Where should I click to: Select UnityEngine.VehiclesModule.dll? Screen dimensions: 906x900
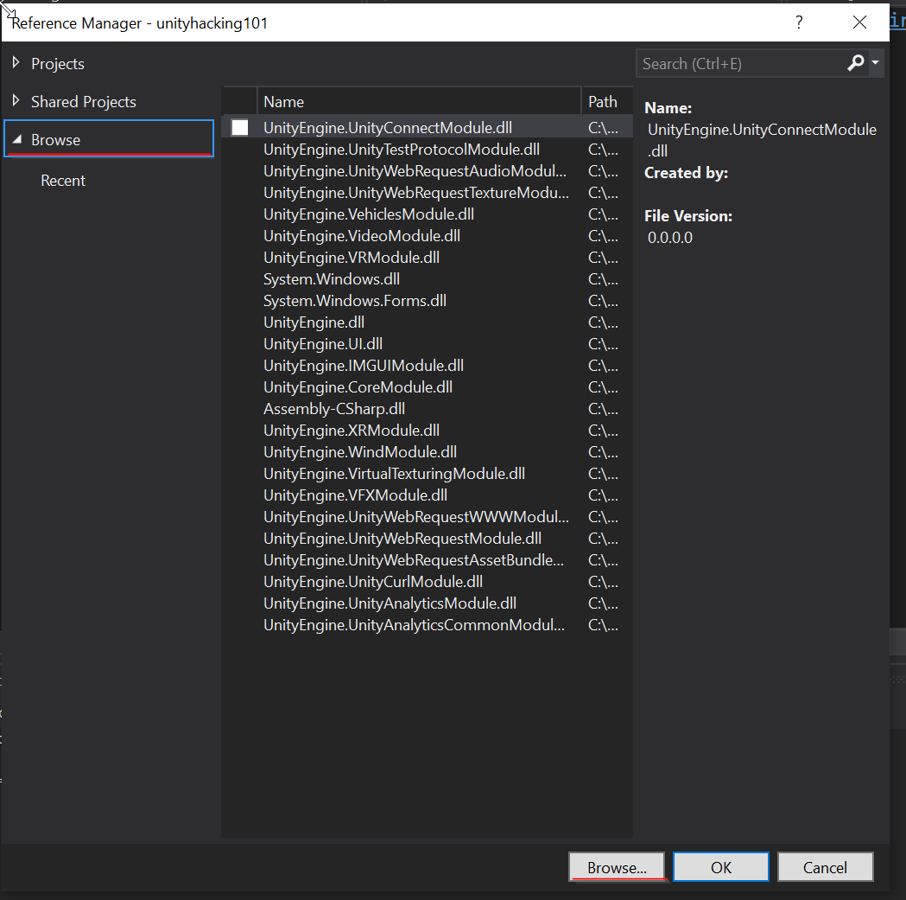click(x=427, y=214)
